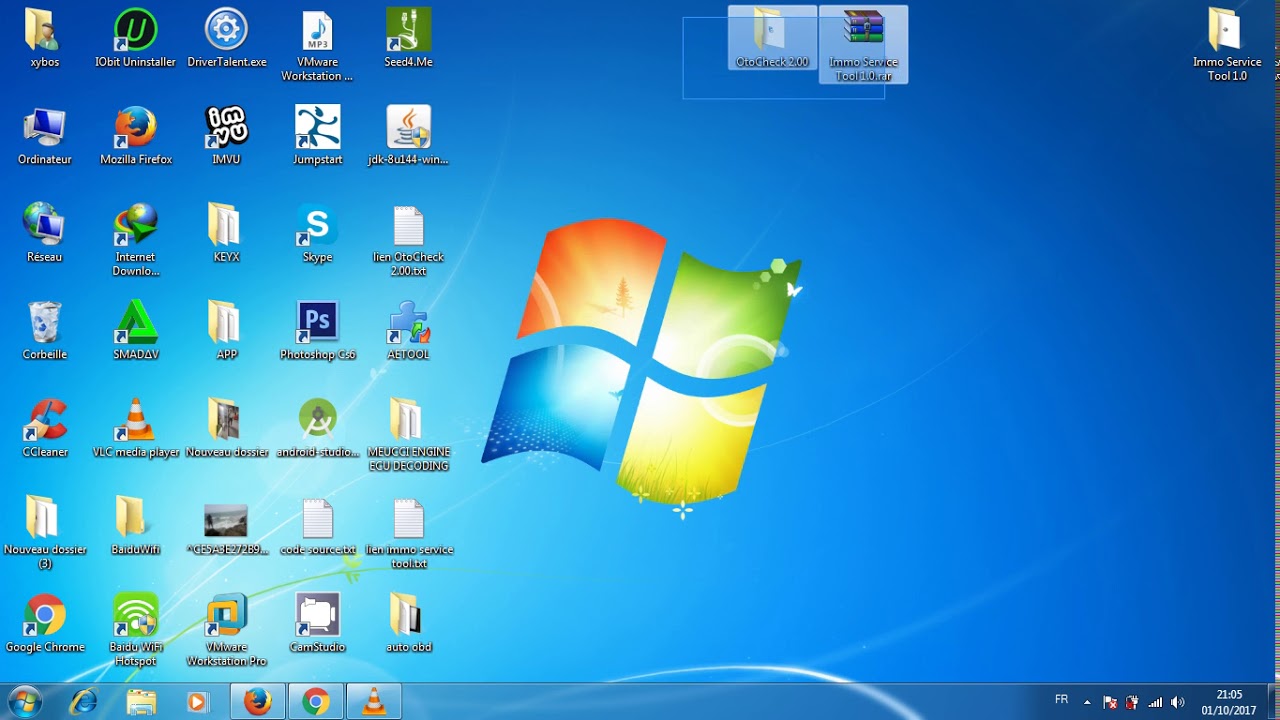Select the Baidu WiFi Hotspot shortcut

tap(135, 614)
